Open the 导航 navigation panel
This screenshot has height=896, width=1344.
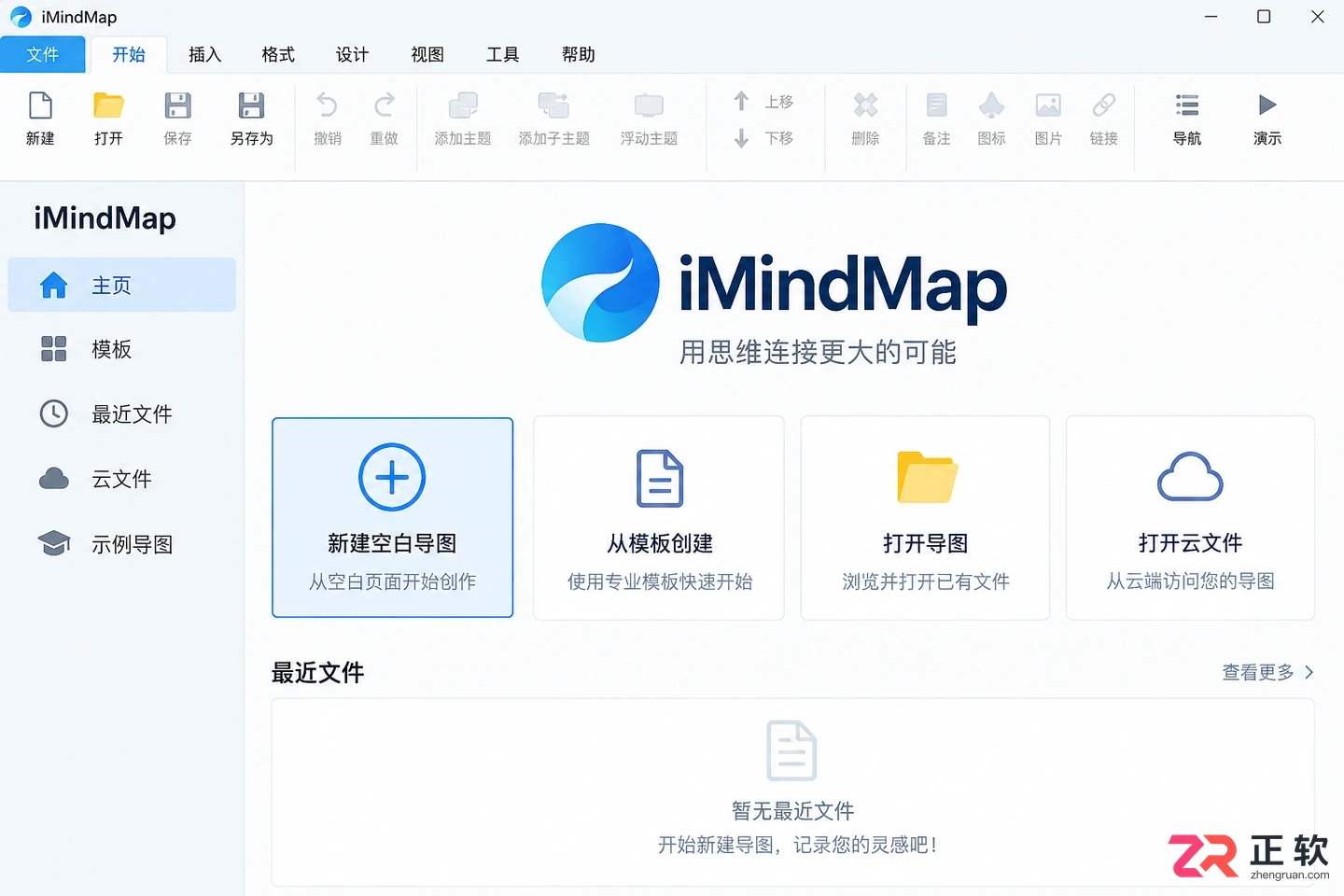pyautogui.click(x=1187, y=119)
